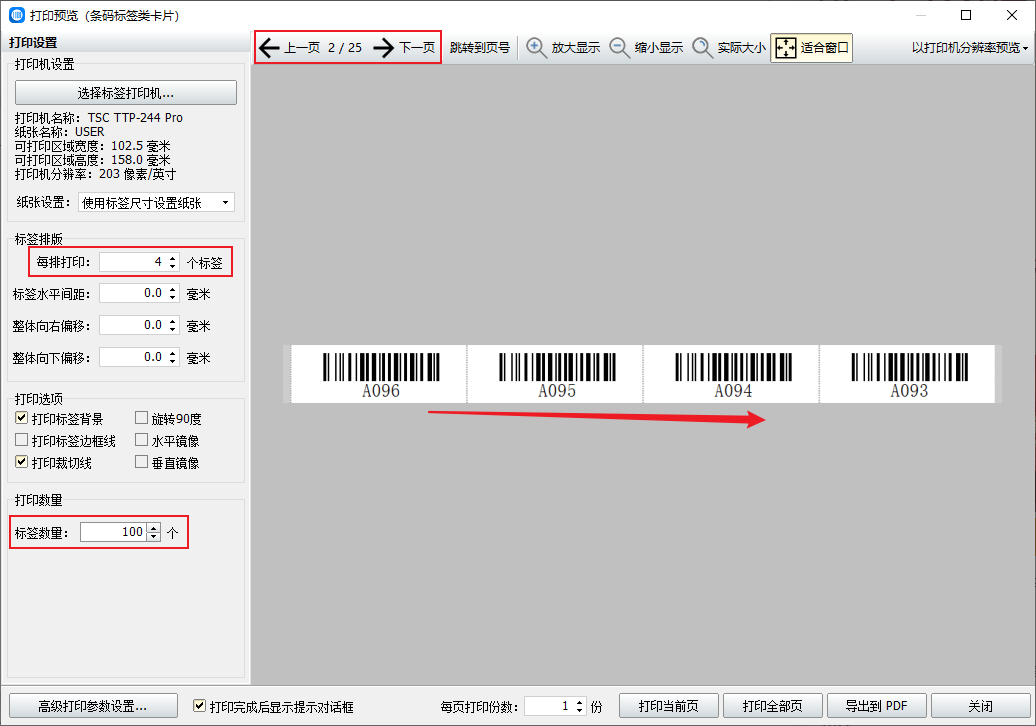Click 关闭 button at bottom
1036x726 pixels.
click(x=980, y=706)
